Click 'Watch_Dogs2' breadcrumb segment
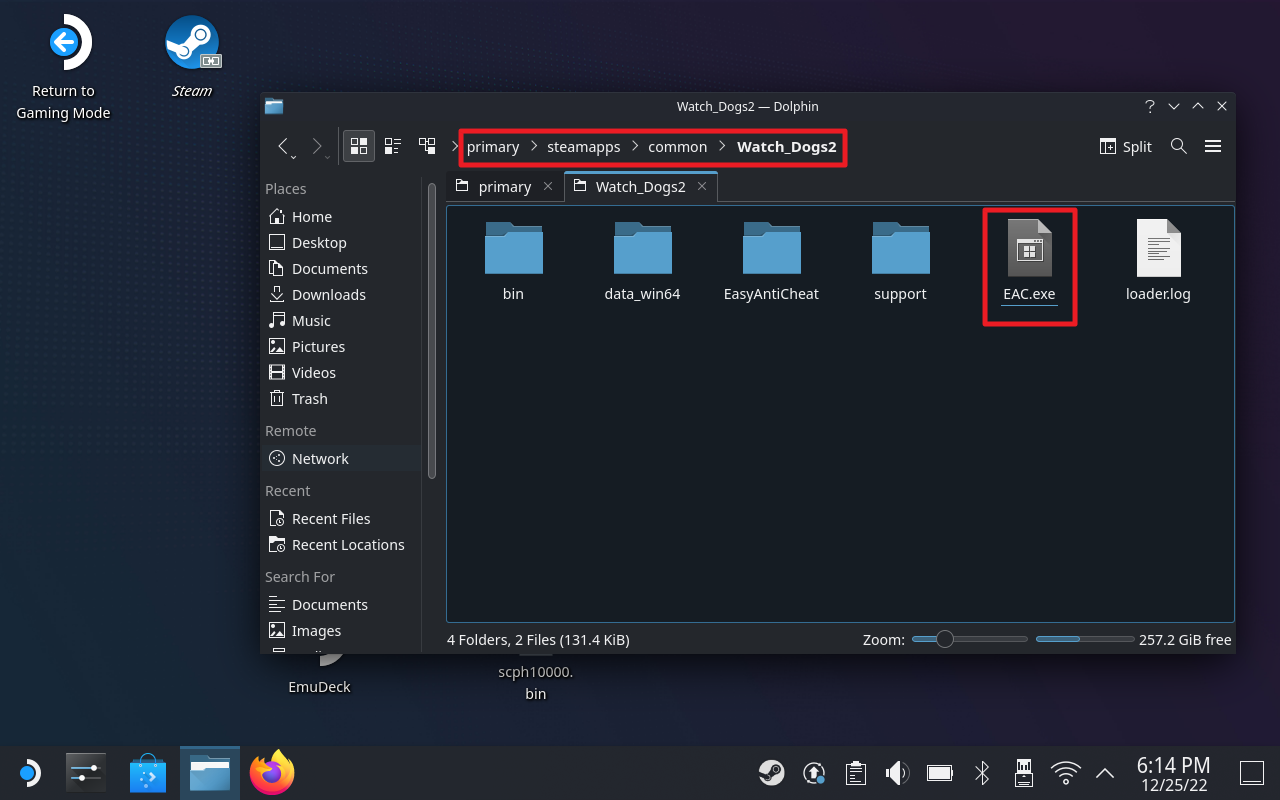The image size is (1280, 800). [x=786, y=147]
